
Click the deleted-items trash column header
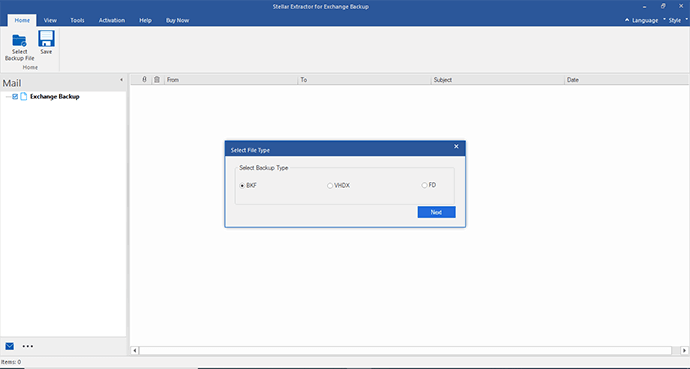coord(157,80)
